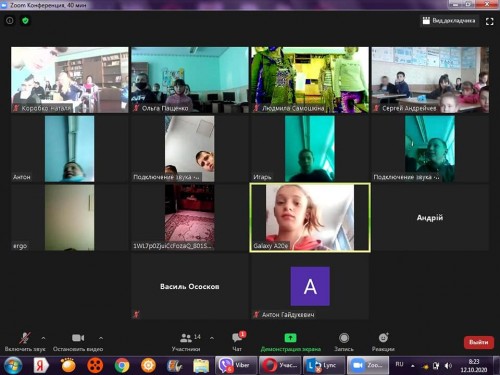Open Viber from the taskbar

click(x=236, y=365)
